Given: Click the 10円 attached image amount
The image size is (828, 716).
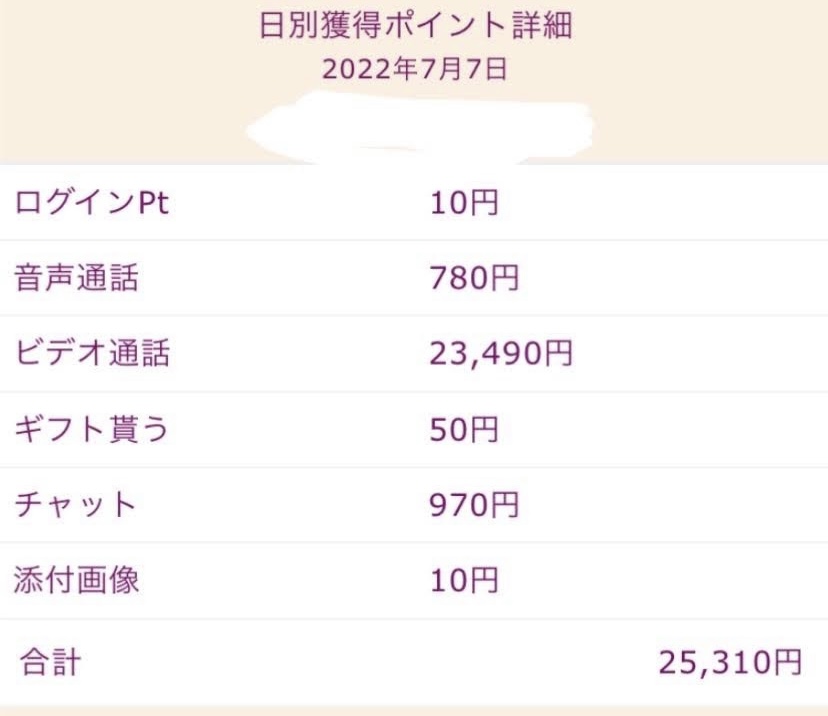Looking at the screenshot, I should [x=464, y=580].
